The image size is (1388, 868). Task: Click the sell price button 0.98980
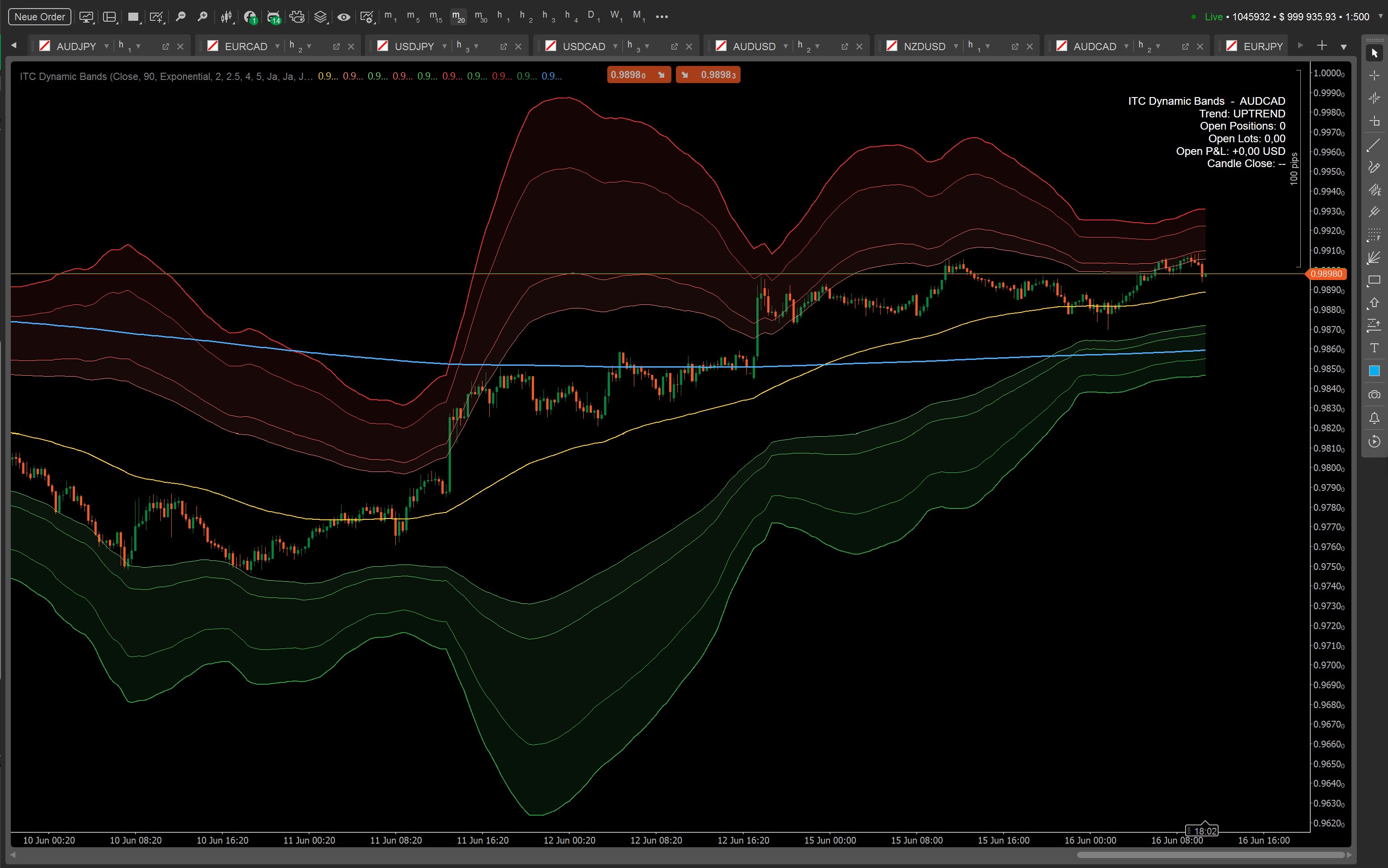(638, 75)
